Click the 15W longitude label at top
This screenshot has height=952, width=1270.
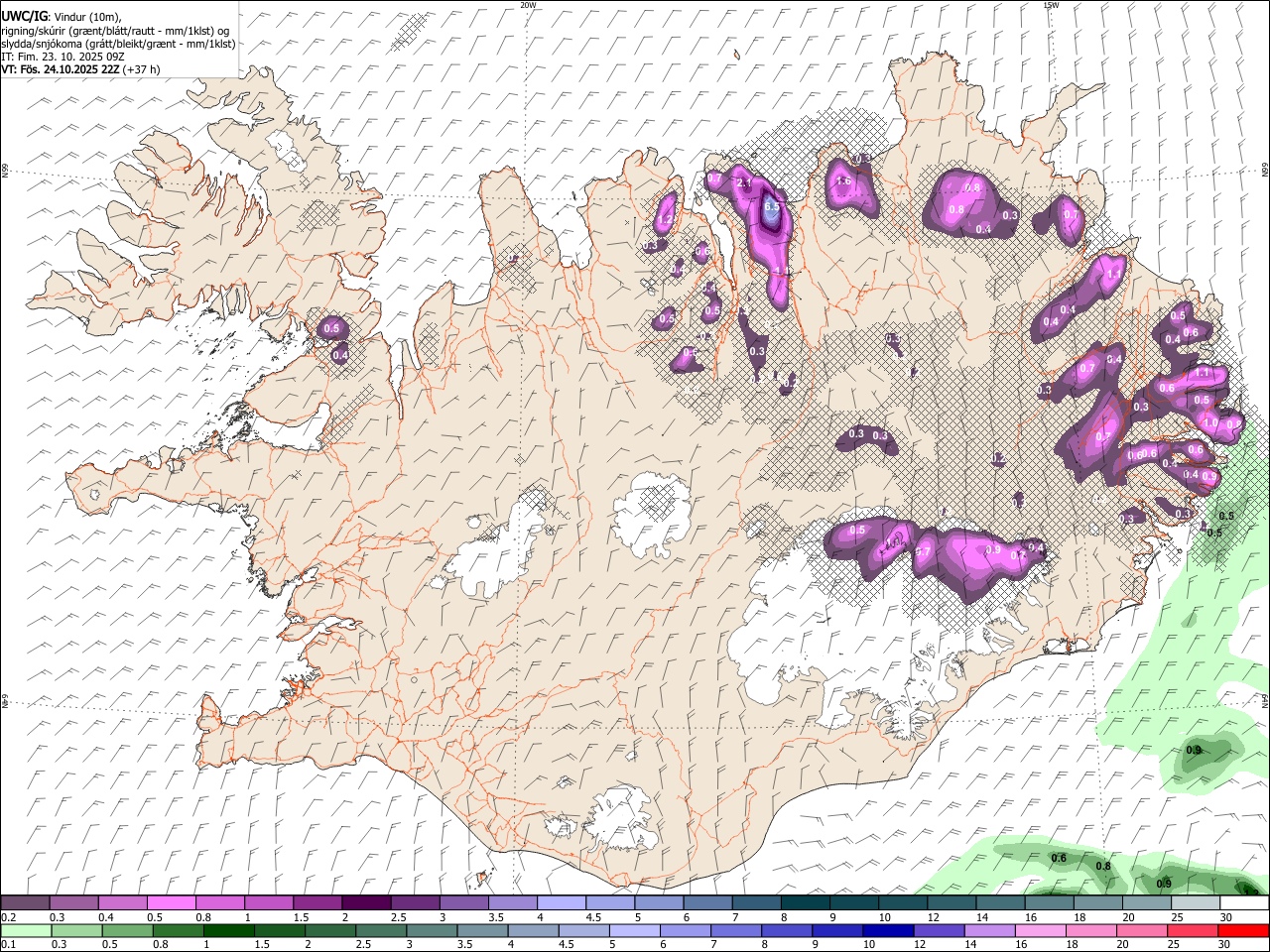(1051, 5)
